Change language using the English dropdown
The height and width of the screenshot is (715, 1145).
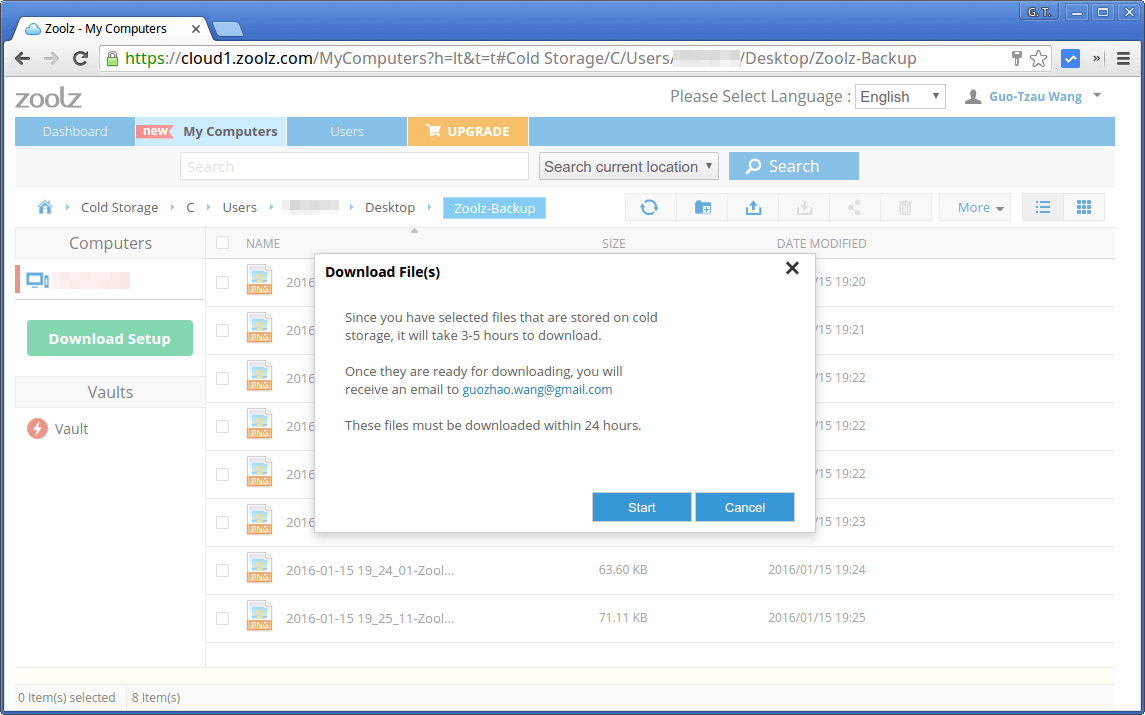(899, 96)
